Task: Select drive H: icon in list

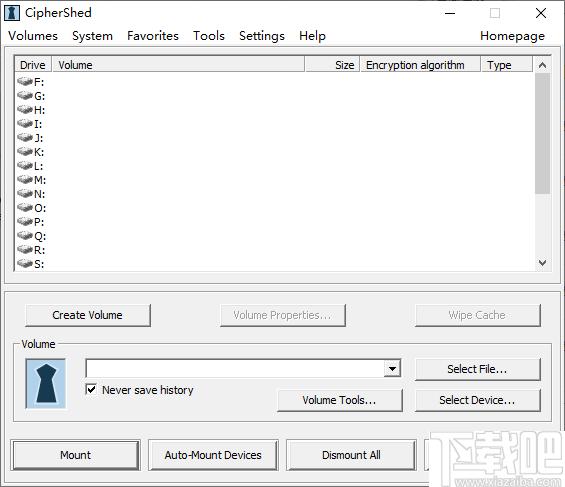Action: (x=25, y=110)
